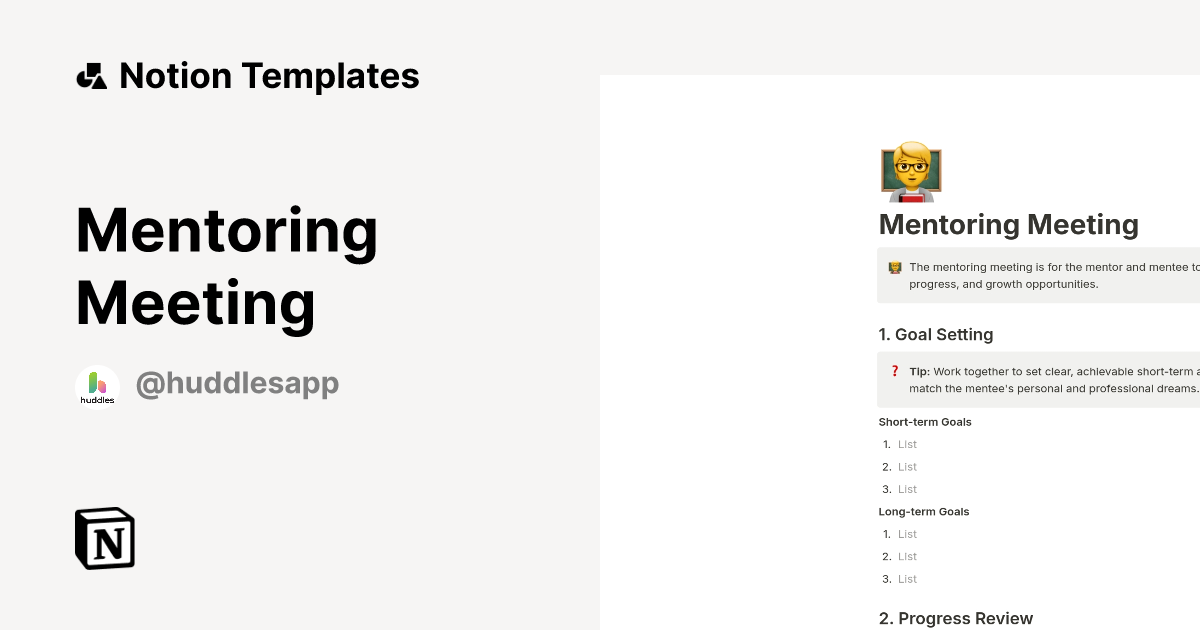Open the @huddlesapp creator profile link
Screen dimensions: 1200x630
coord(237,384)
